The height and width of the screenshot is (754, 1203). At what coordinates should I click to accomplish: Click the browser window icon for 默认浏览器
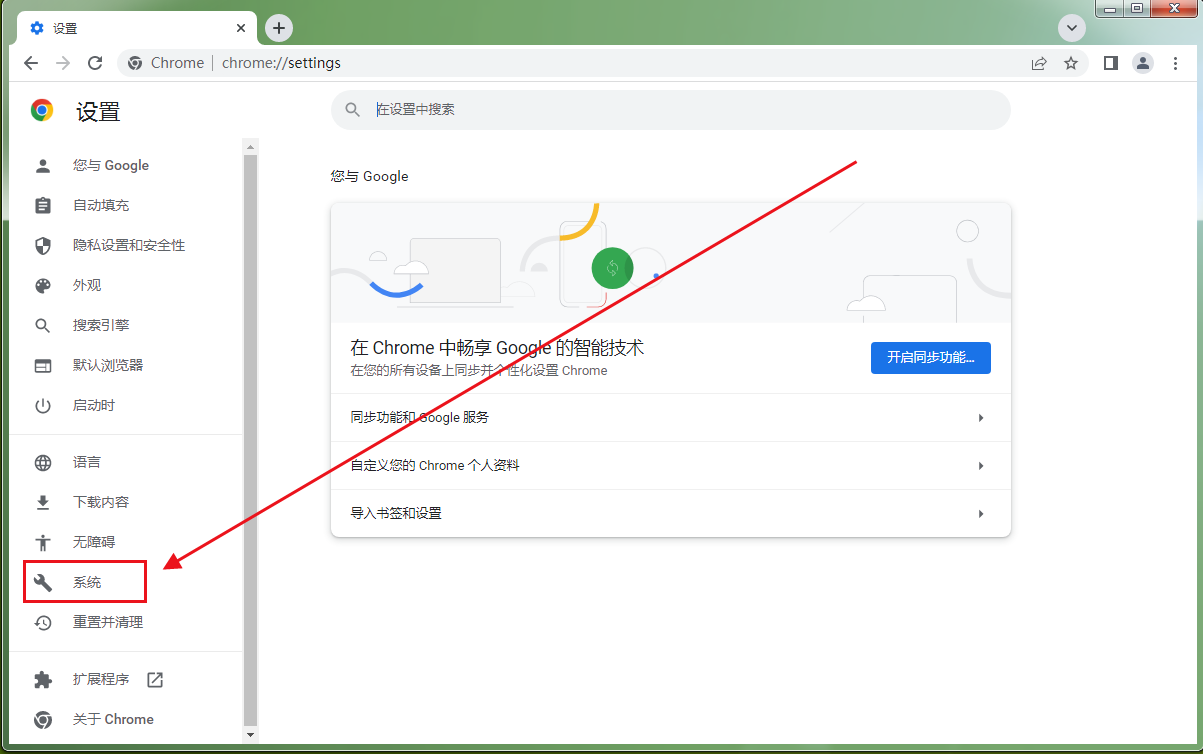[42, 365]
